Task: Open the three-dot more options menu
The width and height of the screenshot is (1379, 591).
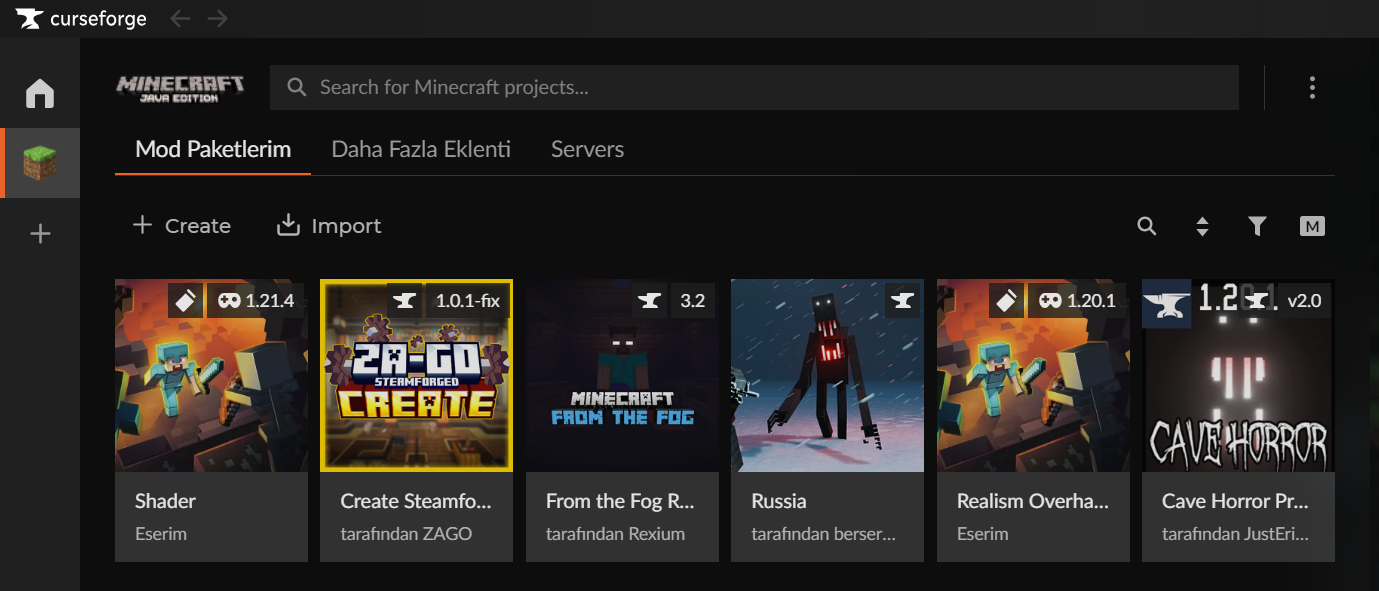Action: click(1312, 88)
